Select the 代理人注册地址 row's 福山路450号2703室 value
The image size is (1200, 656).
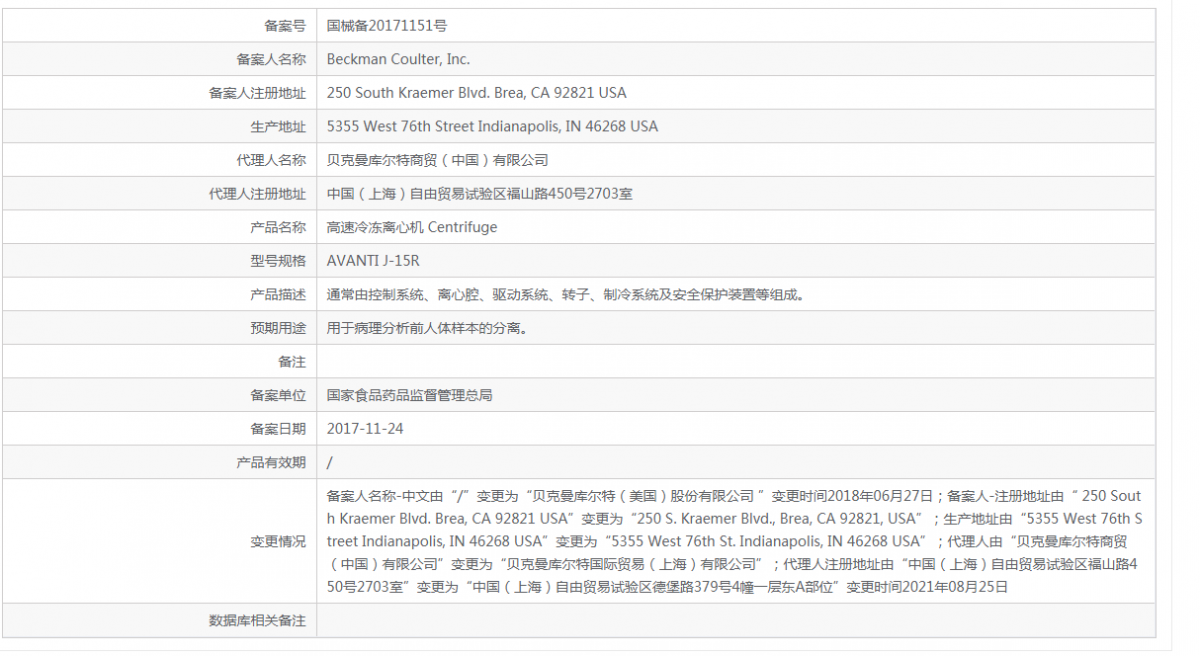pos(480,194)
